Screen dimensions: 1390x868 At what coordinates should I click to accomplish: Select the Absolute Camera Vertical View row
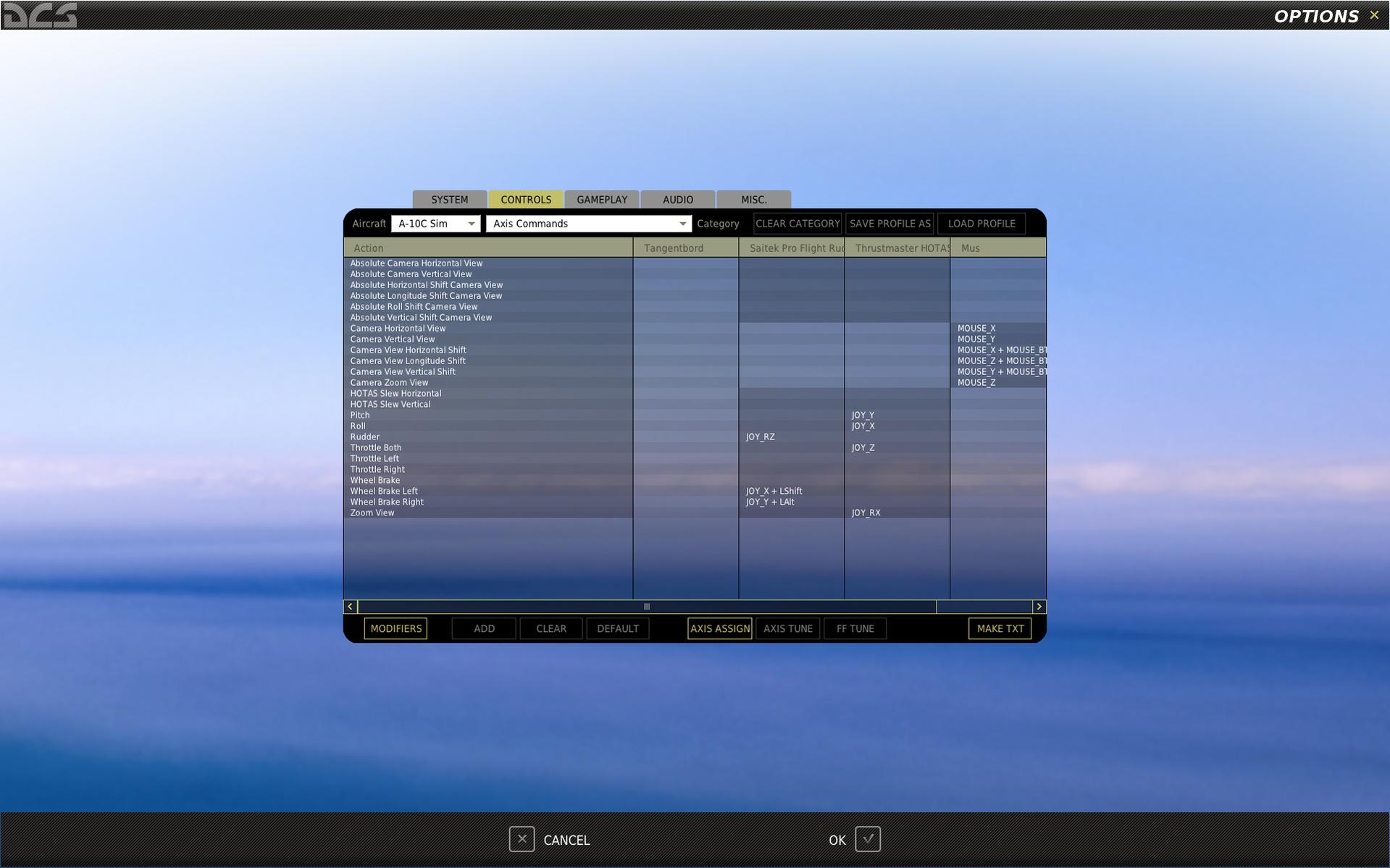(488, 274)
